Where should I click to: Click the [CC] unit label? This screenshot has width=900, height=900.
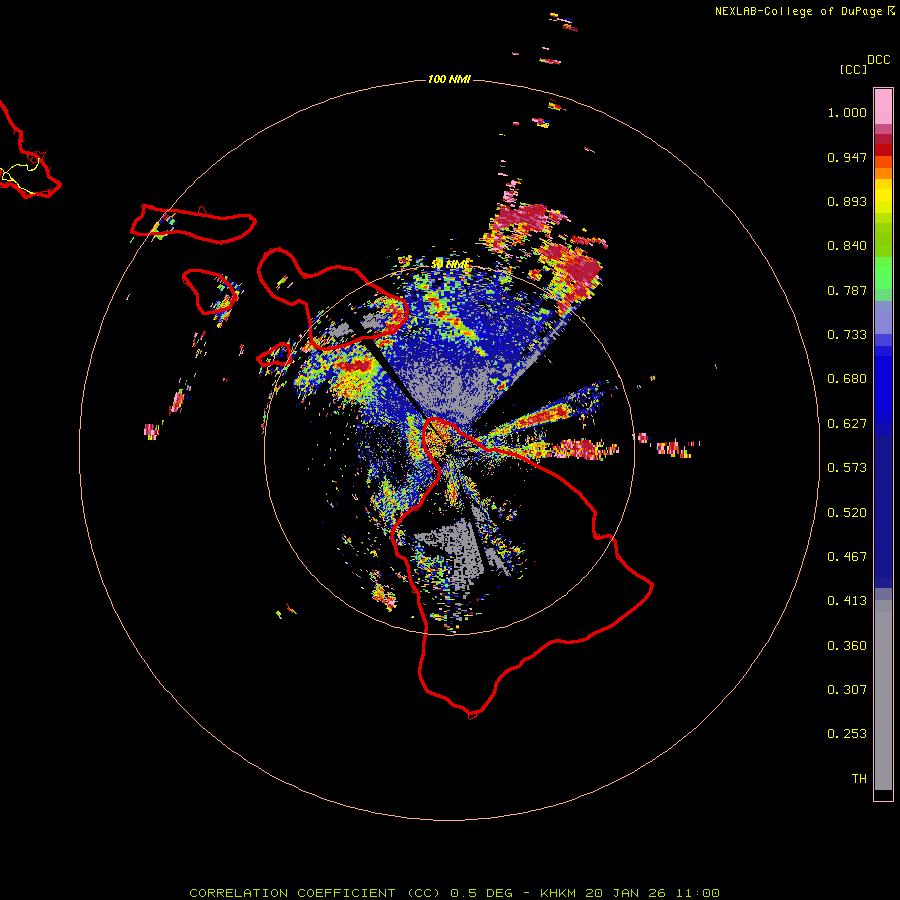853,69
